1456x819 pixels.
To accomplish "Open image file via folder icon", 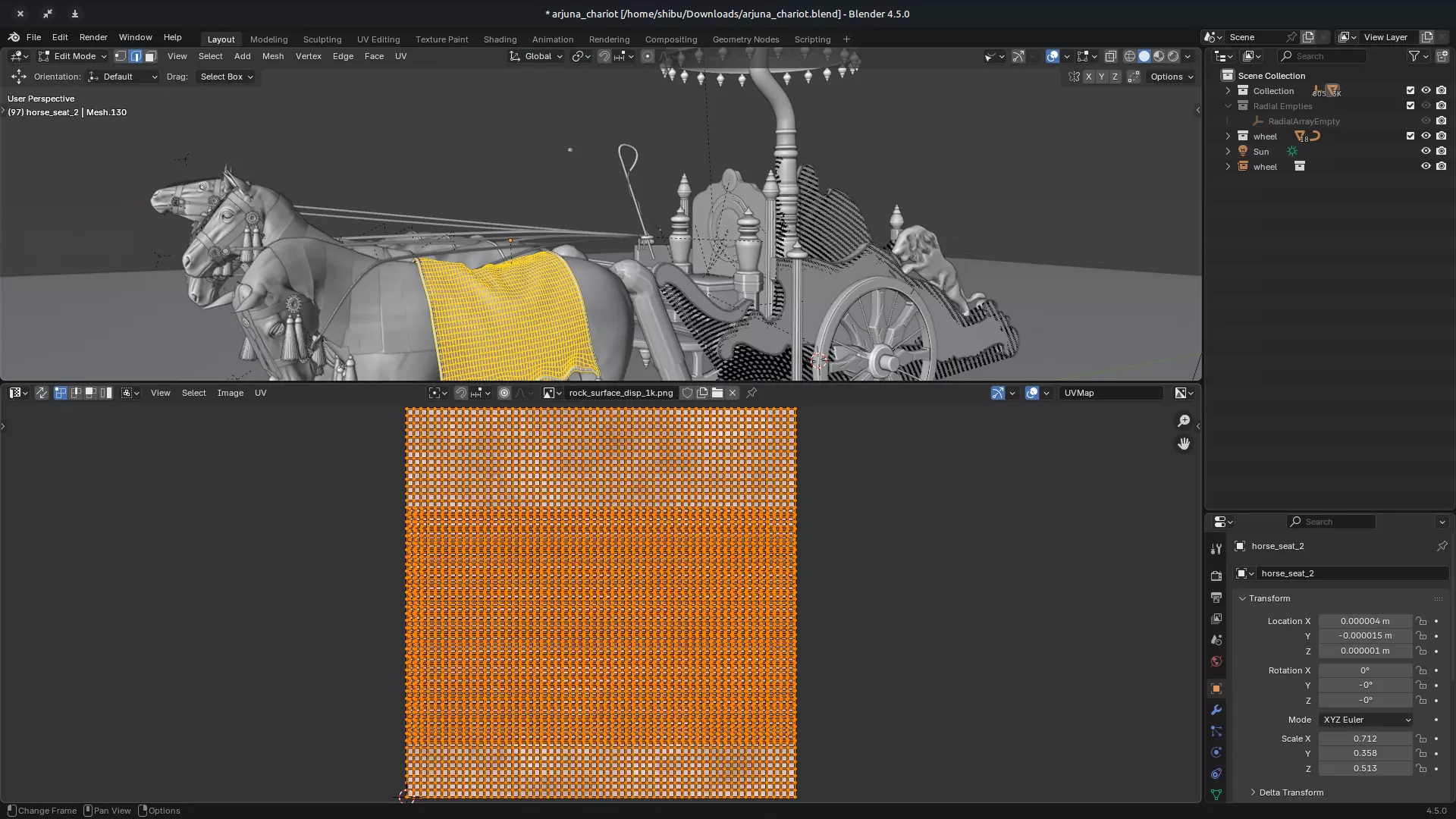I will [717, 393].
